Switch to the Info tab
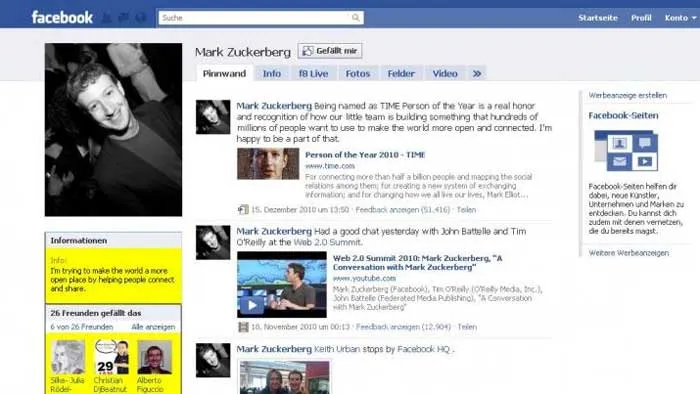 pyautogui.click(x=271, y=74)
